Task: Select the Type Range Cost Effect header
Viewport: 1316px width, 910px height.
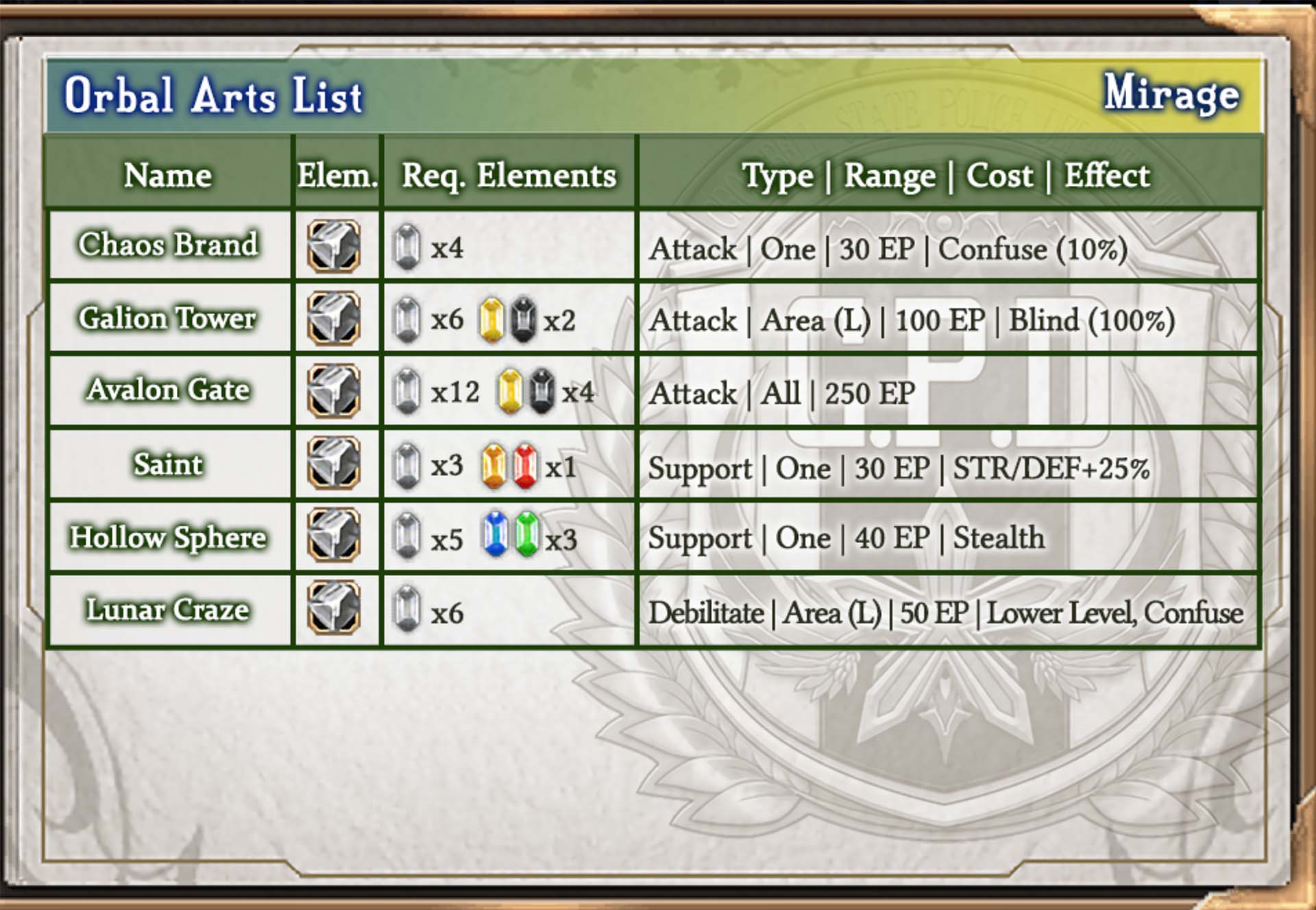Action: 946,176
